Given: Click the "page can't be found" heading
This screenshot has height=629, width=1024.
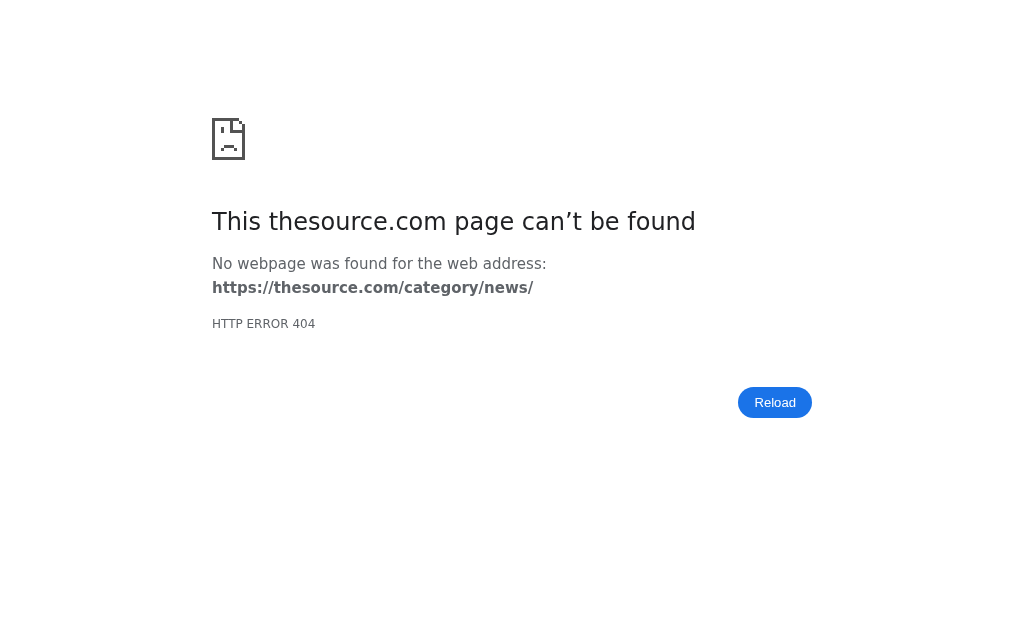Looking at the screenshot, I should click(x=454, y=221).
